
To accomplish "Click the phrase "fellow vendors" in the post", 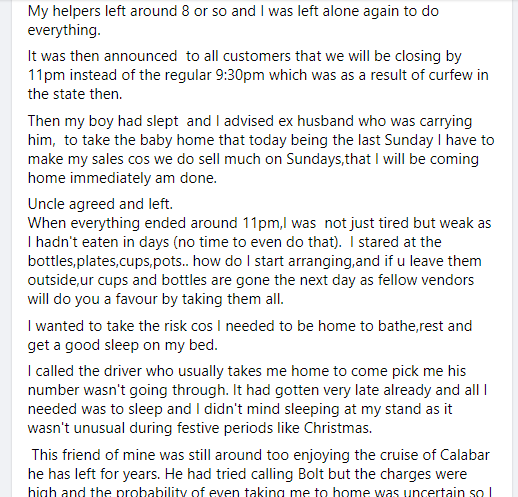I will 426,280.
